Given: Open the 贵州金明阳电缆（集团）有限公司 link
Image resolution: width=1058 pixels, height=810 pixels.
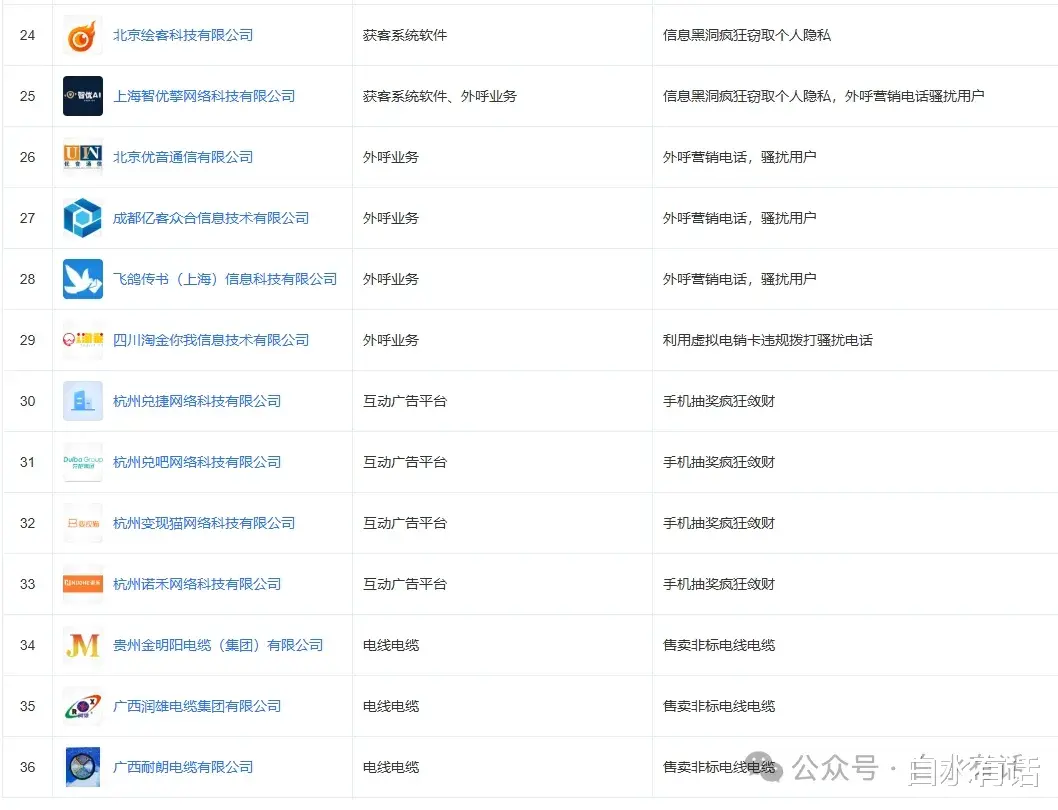Looking at the screenshot, I should [218, 645].
